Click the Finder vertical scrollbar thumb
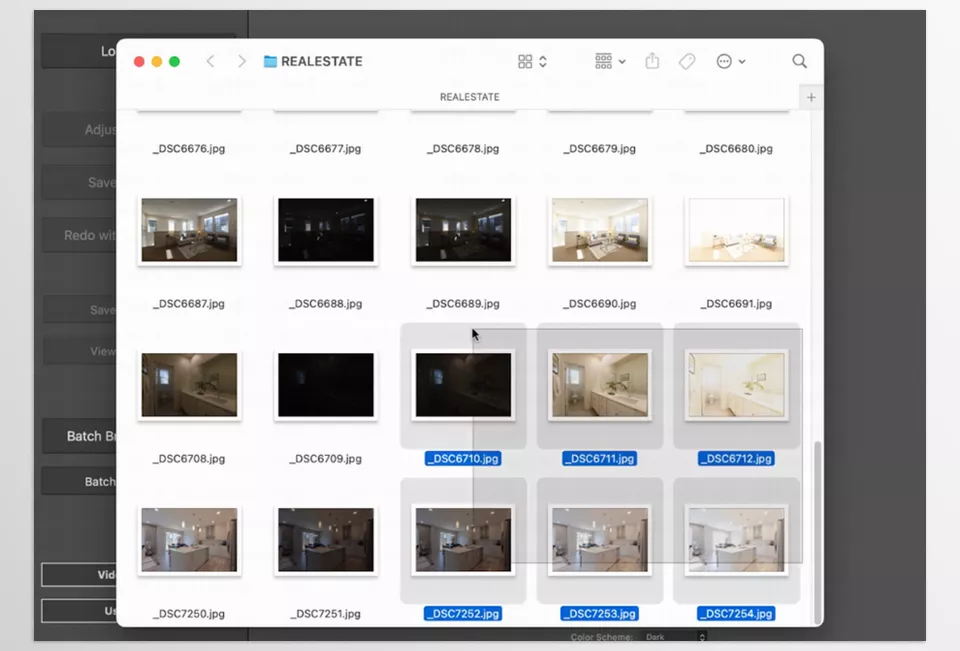The image size is (960, 651). (817, 532)
